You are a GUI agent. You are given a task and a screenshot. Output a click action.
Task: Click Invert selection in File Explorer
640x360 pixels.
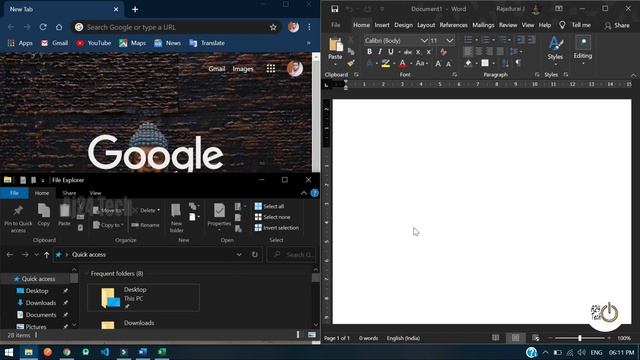(277, 228)
